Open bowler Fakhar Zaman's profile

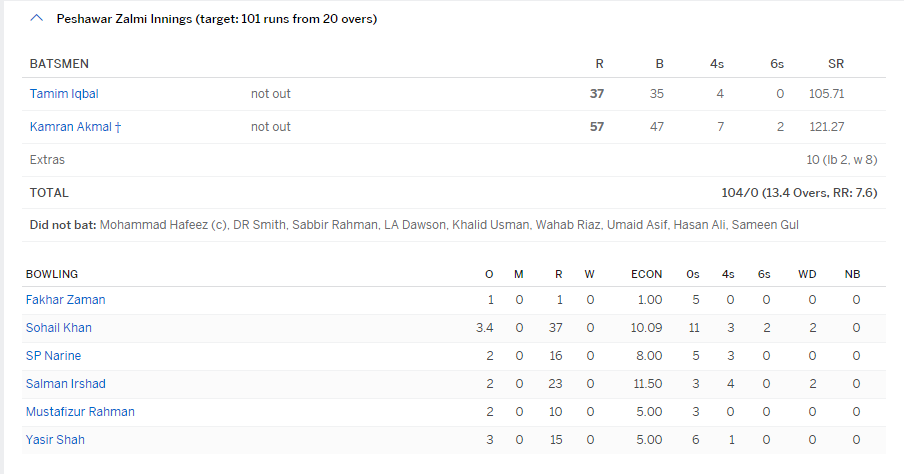[x=65, y=300]
